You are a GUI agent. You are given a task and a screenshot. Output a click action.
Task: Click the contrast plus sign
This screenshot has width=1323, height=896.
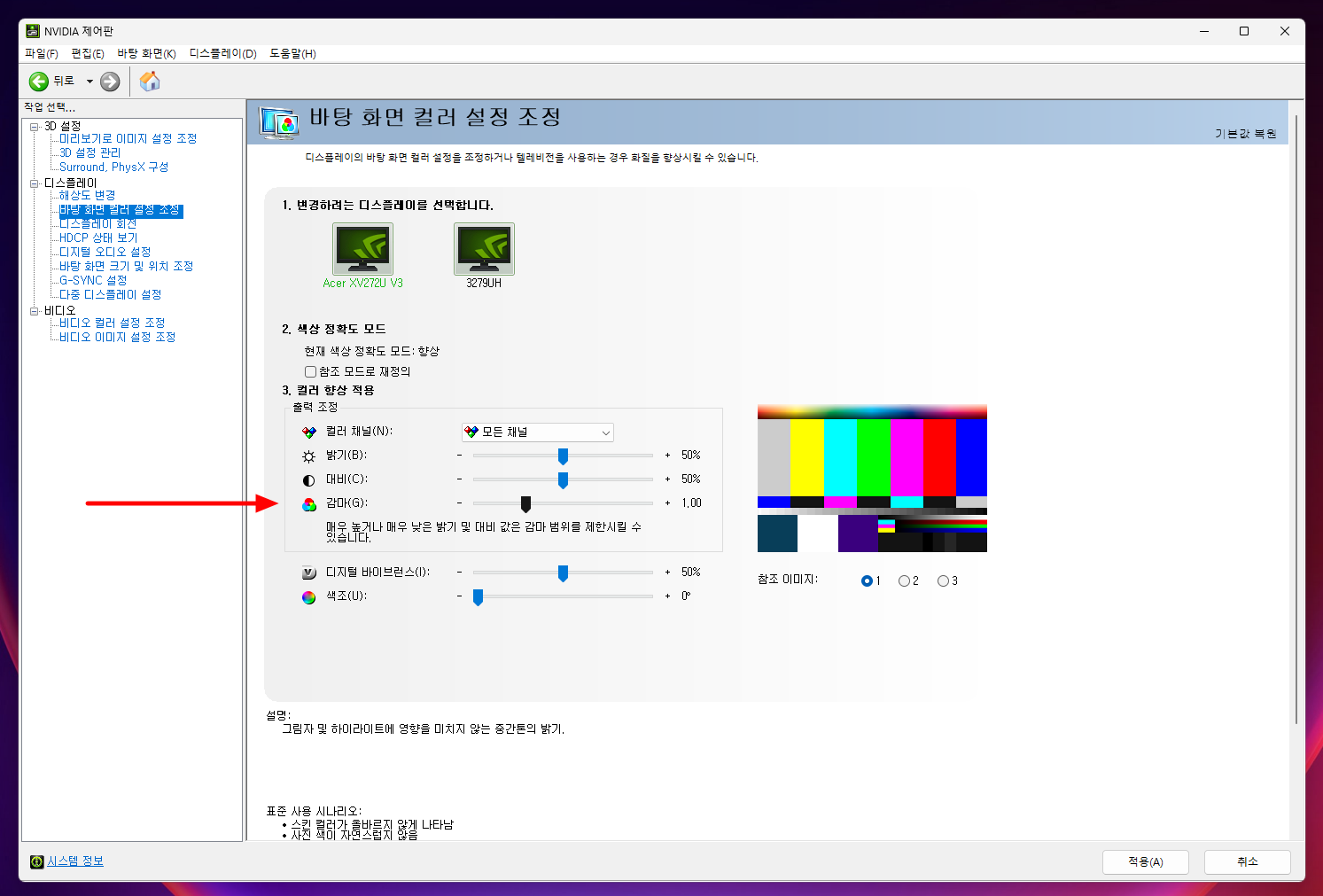tap(668, 479)
